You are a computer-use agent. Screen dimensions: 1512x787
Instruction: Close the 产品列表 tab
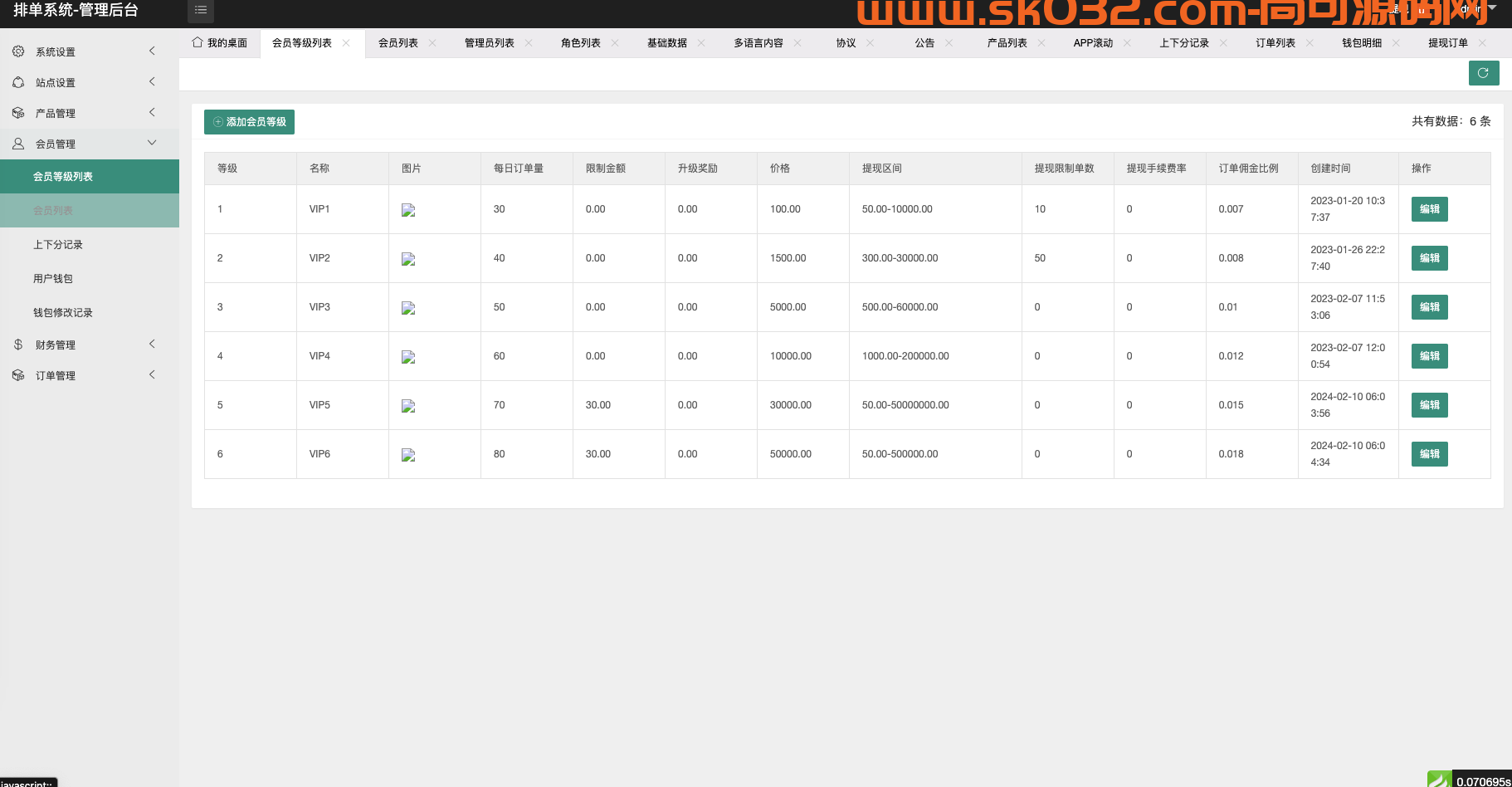tap(1041, 43)
